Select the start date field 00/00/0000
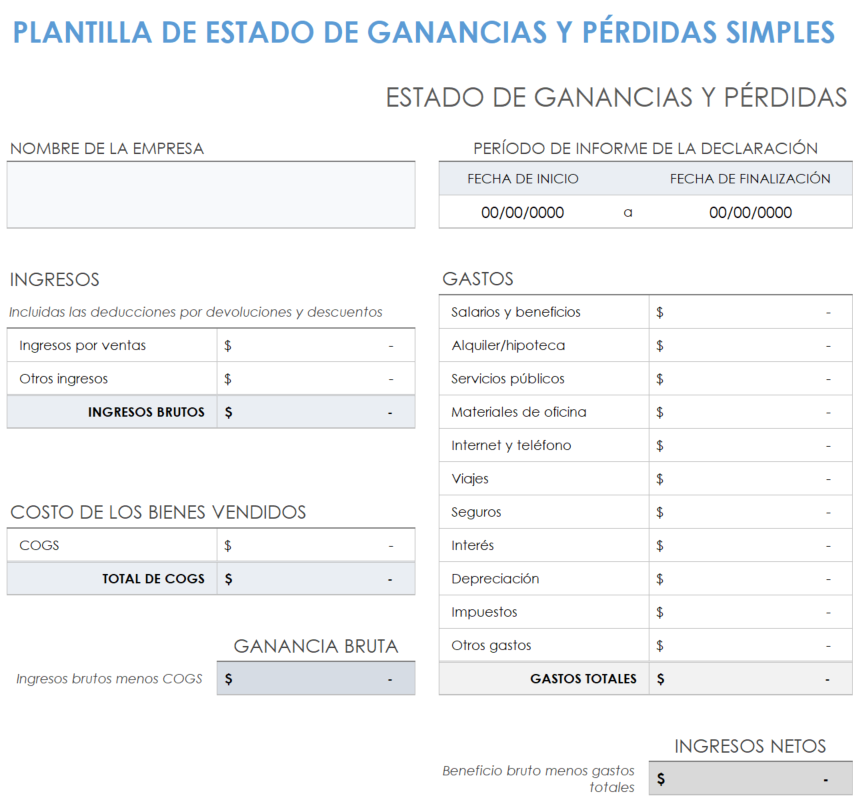 [x=522, y=212]
